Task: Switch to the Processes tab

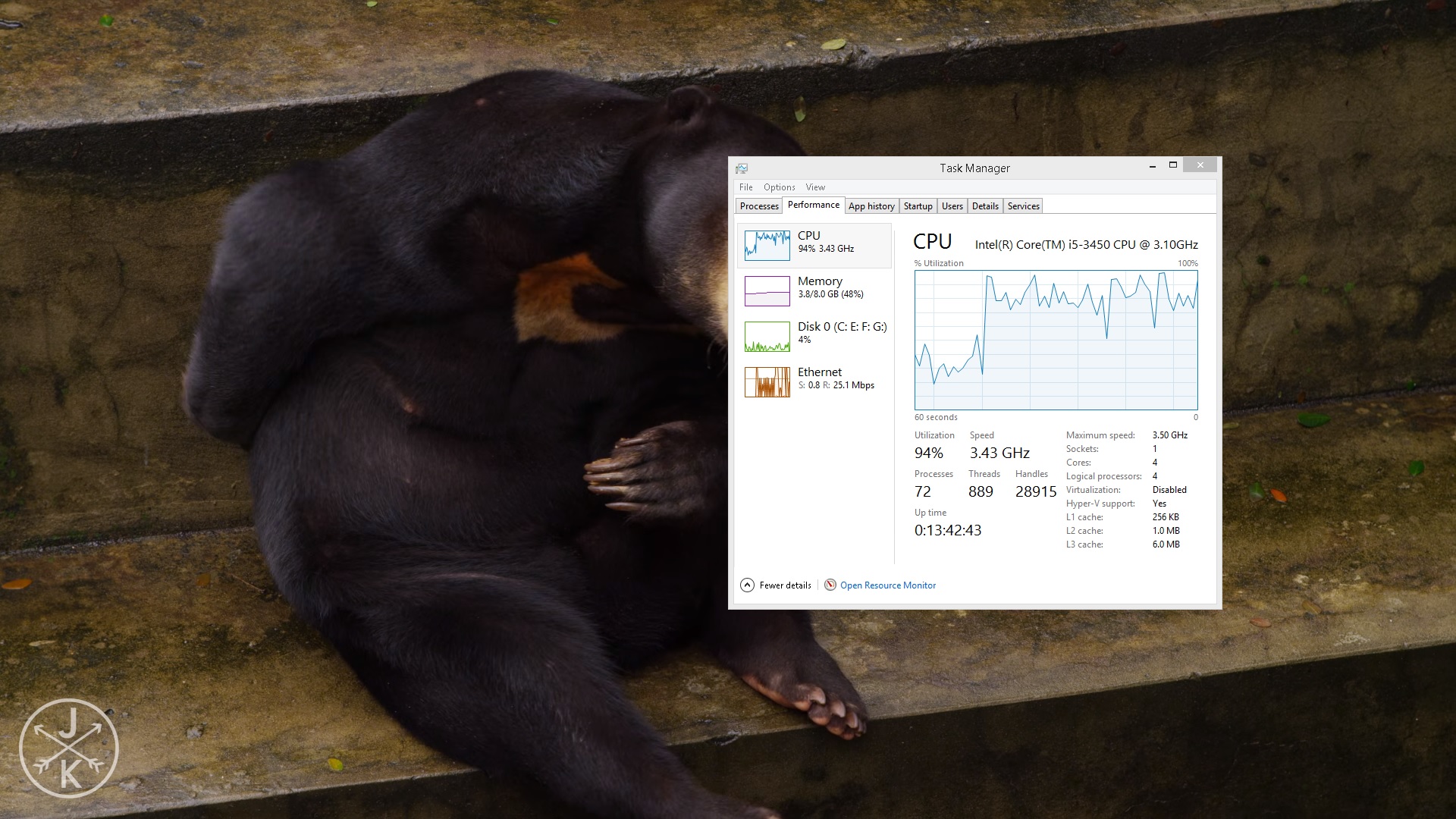Action: 759,206
